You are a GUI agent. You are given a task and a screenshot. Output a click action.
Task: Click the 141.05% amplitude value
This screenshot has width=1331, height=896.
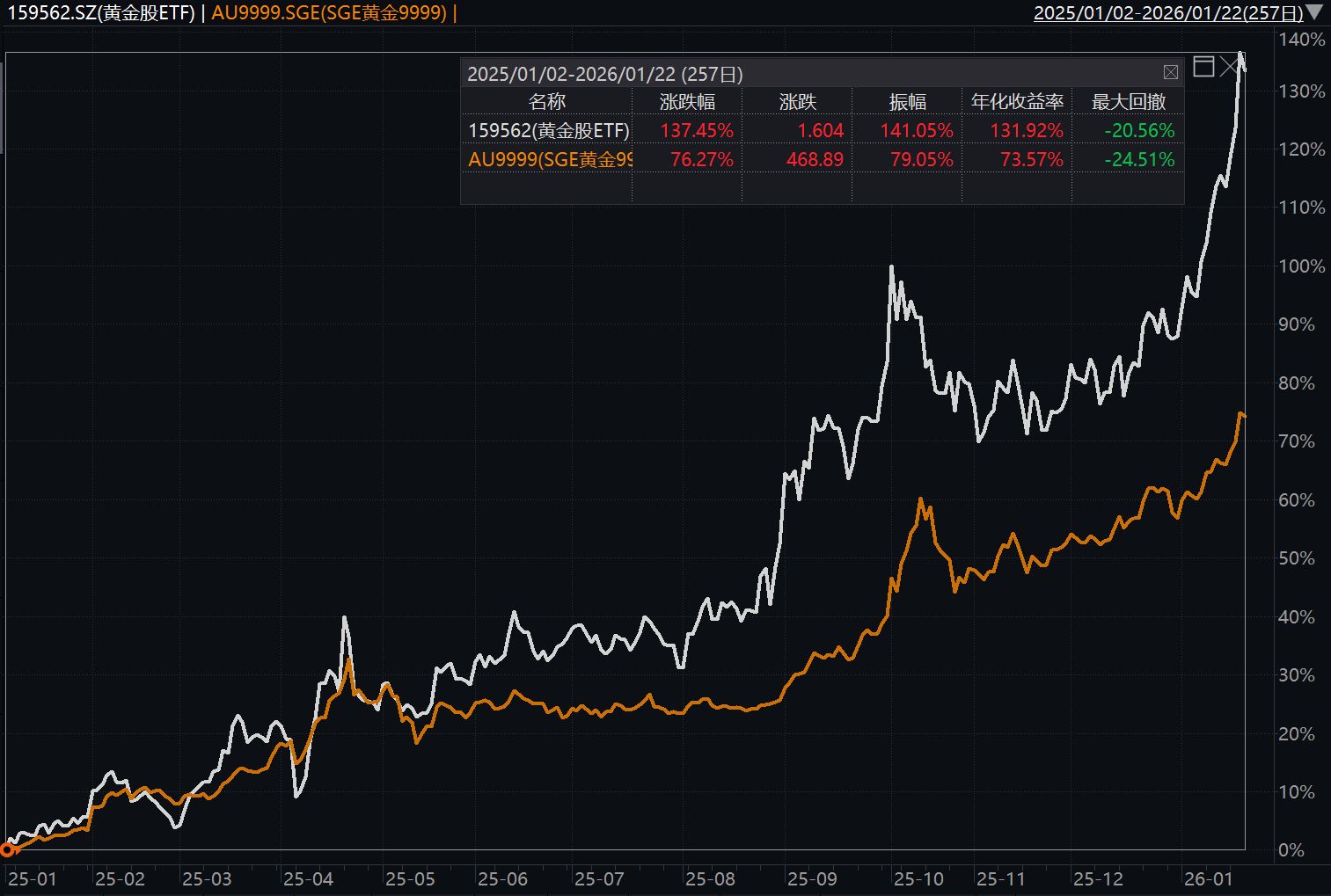click(x=917, y=131)
